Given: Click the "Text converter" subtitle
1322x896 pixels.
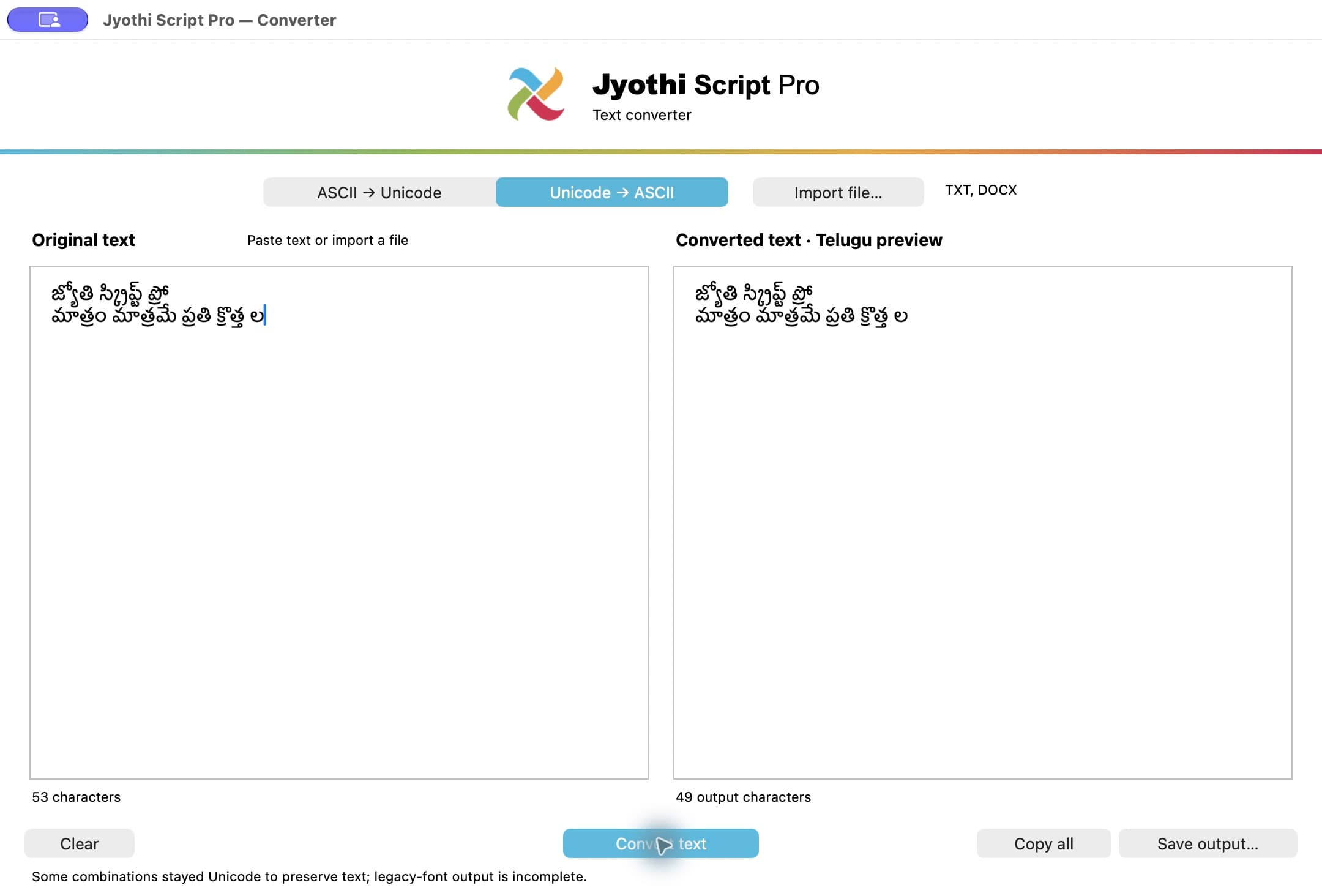Looking at the screenshot, I should (x=642, y=115).
